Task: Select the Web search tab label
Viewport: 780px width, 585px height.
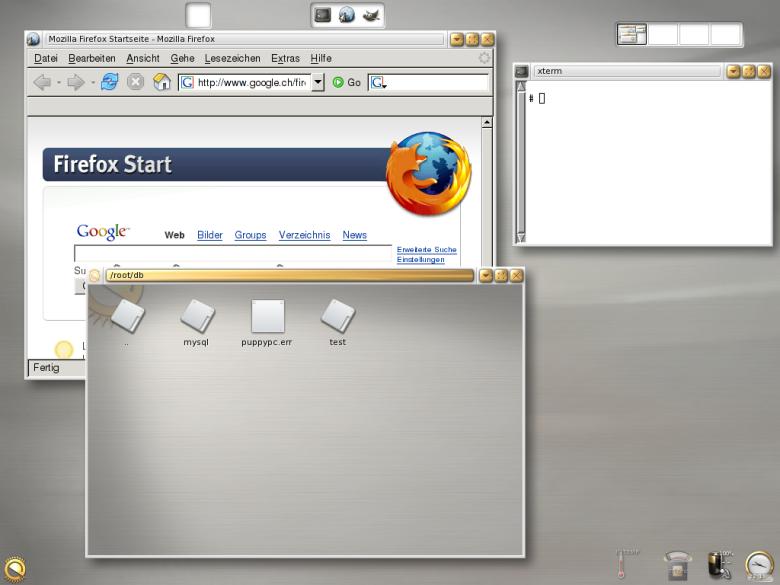Action: 175,235
